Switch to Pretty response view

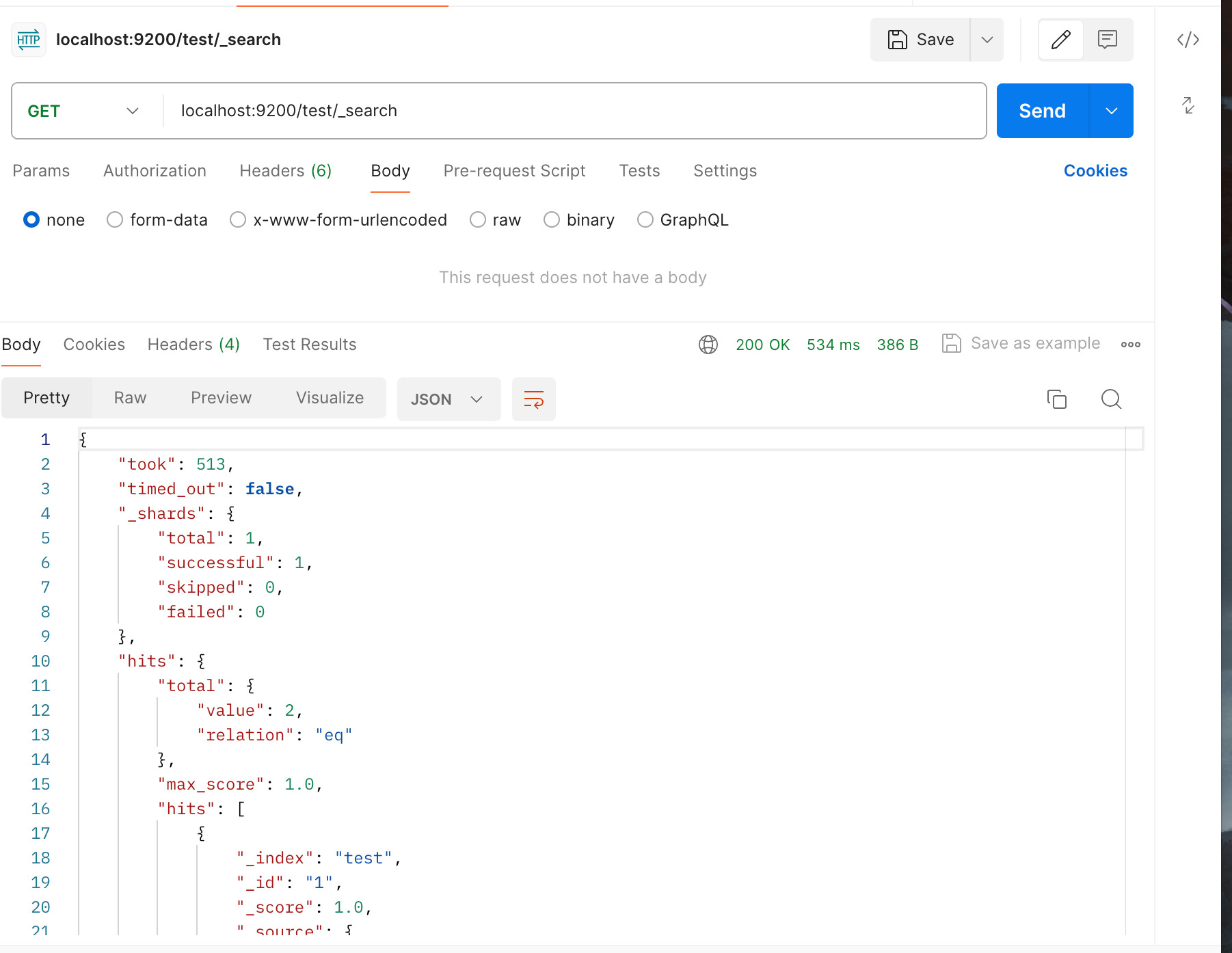(46, 398)
